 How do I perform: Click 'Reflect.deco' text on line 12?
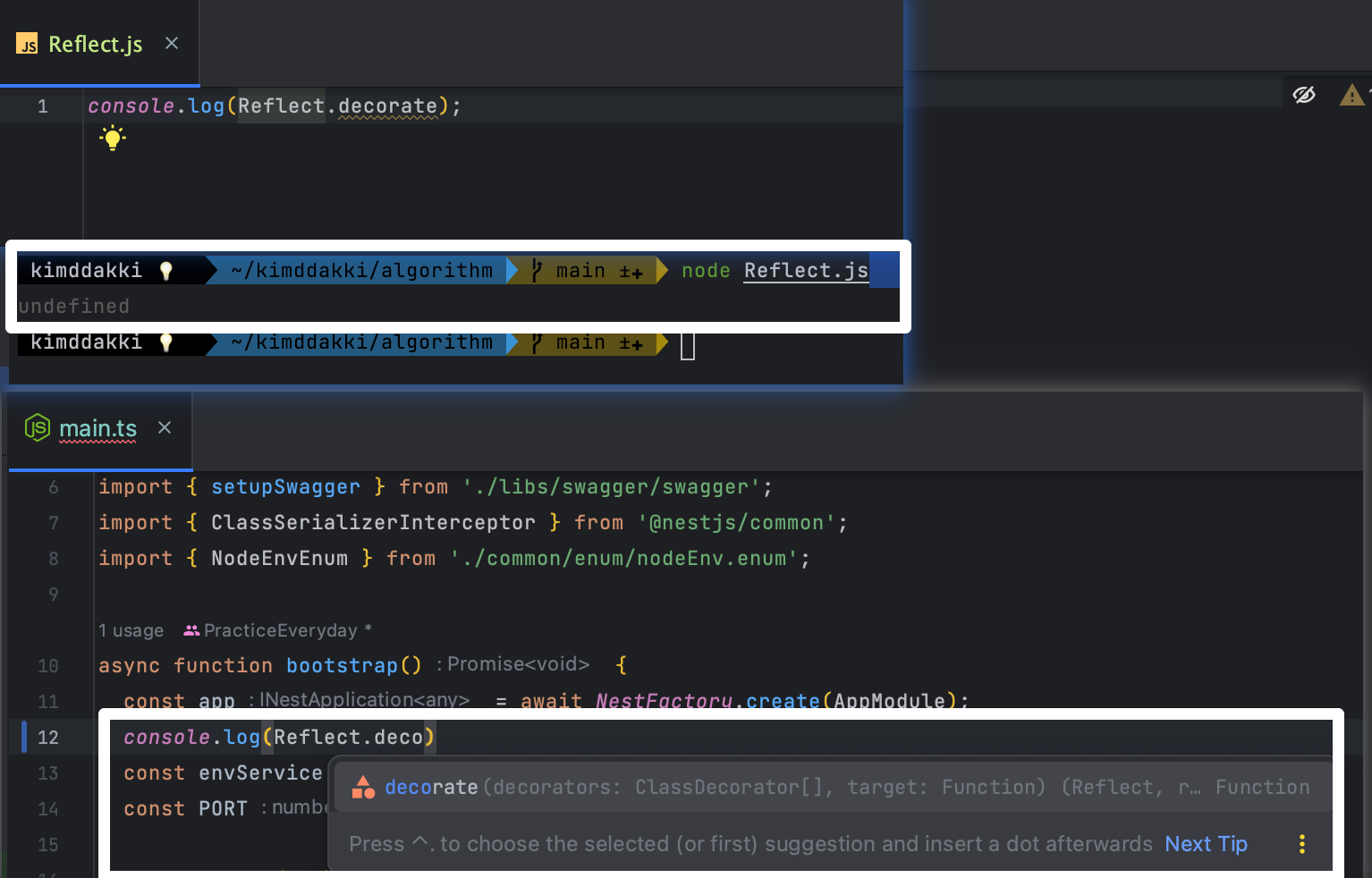tap(348, 738)
